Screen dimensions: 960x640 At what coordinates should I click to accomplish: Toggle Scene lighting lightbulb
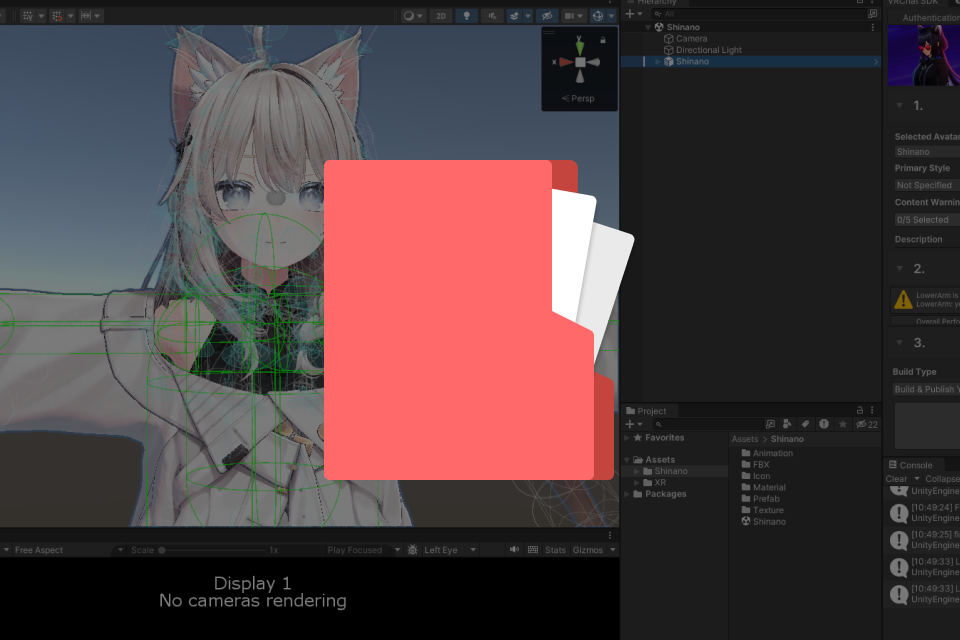(x=467, y=16)
